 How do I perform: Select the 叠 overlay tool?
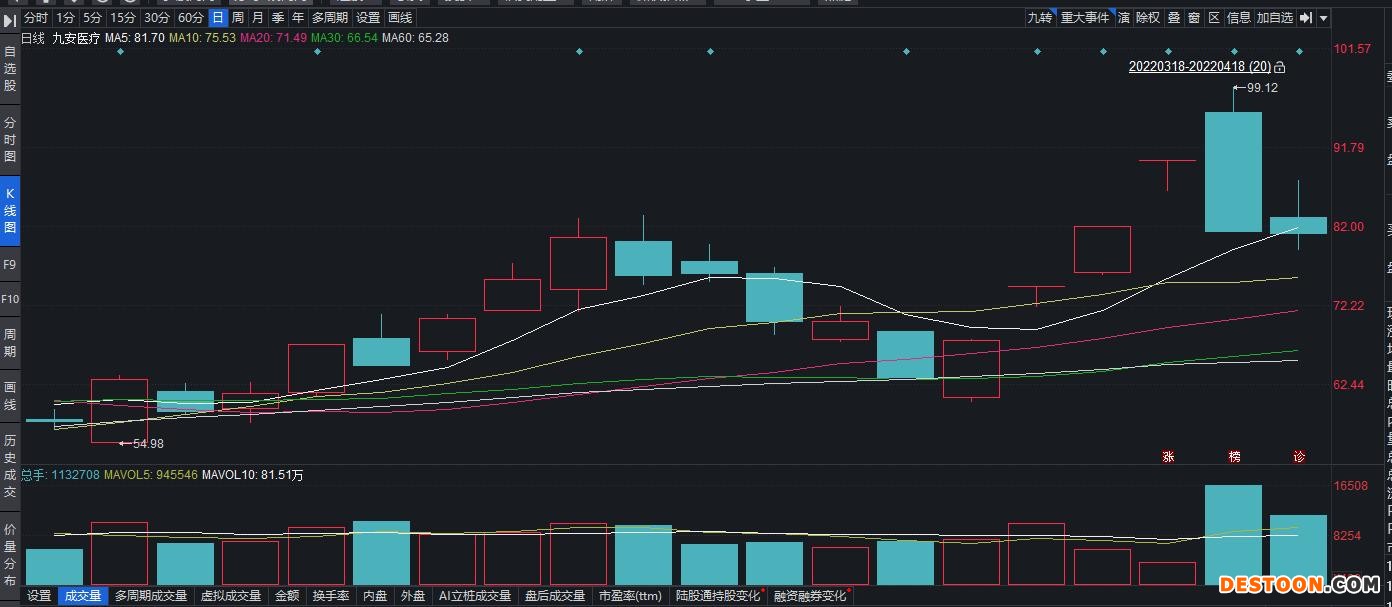pos(1174,18)
